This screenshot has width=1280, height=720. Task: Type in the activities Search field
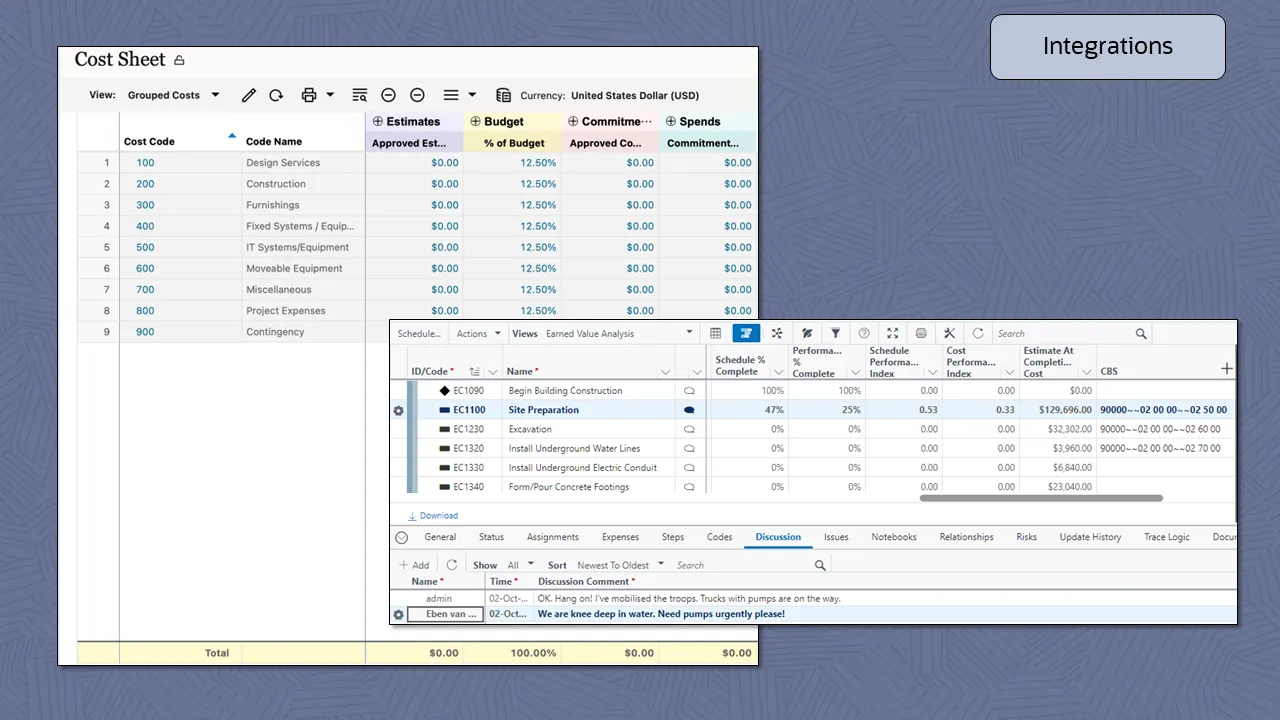pos(1060,333)
